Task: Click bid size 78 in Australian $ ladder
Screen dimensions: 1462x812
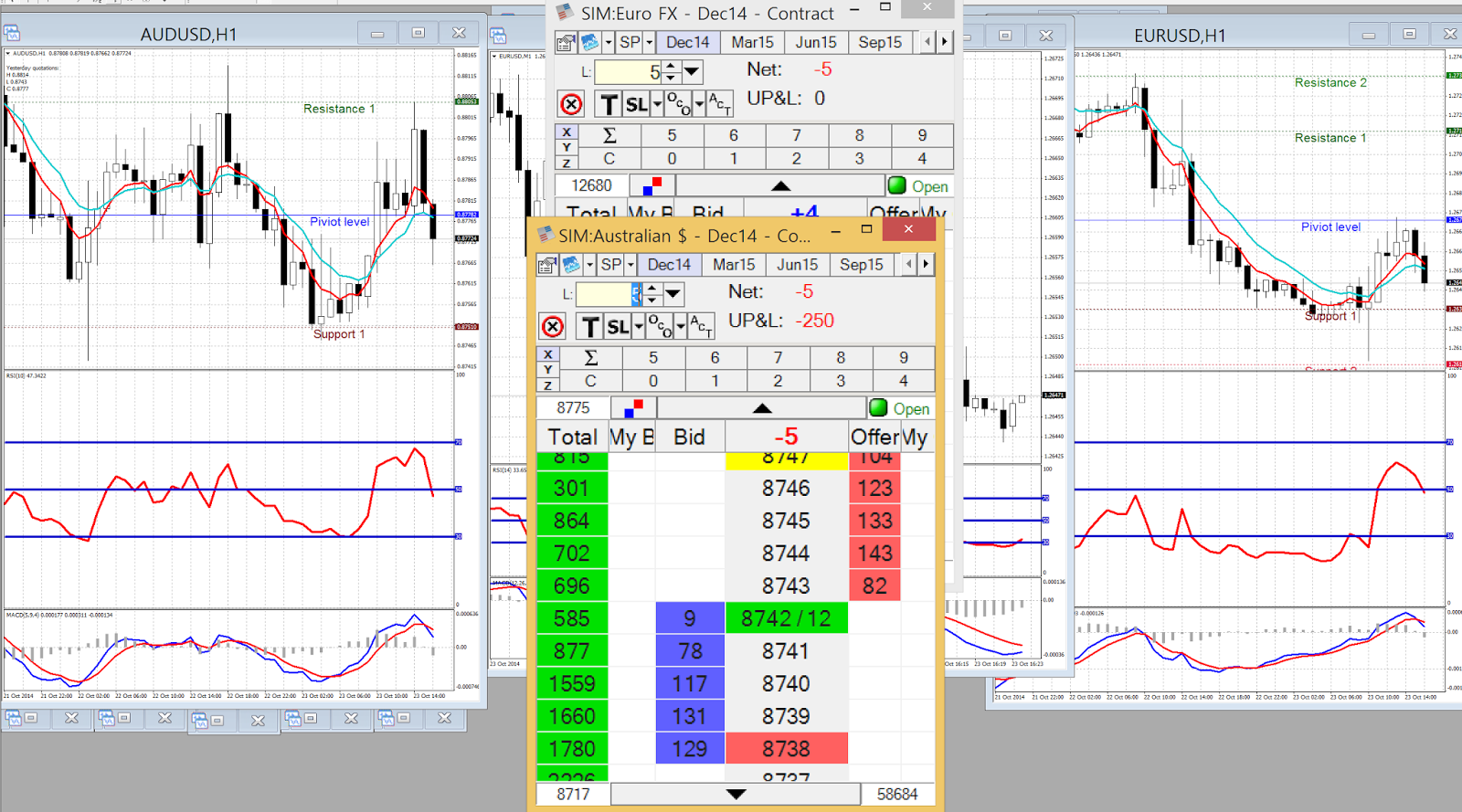Action: point(690,651)
